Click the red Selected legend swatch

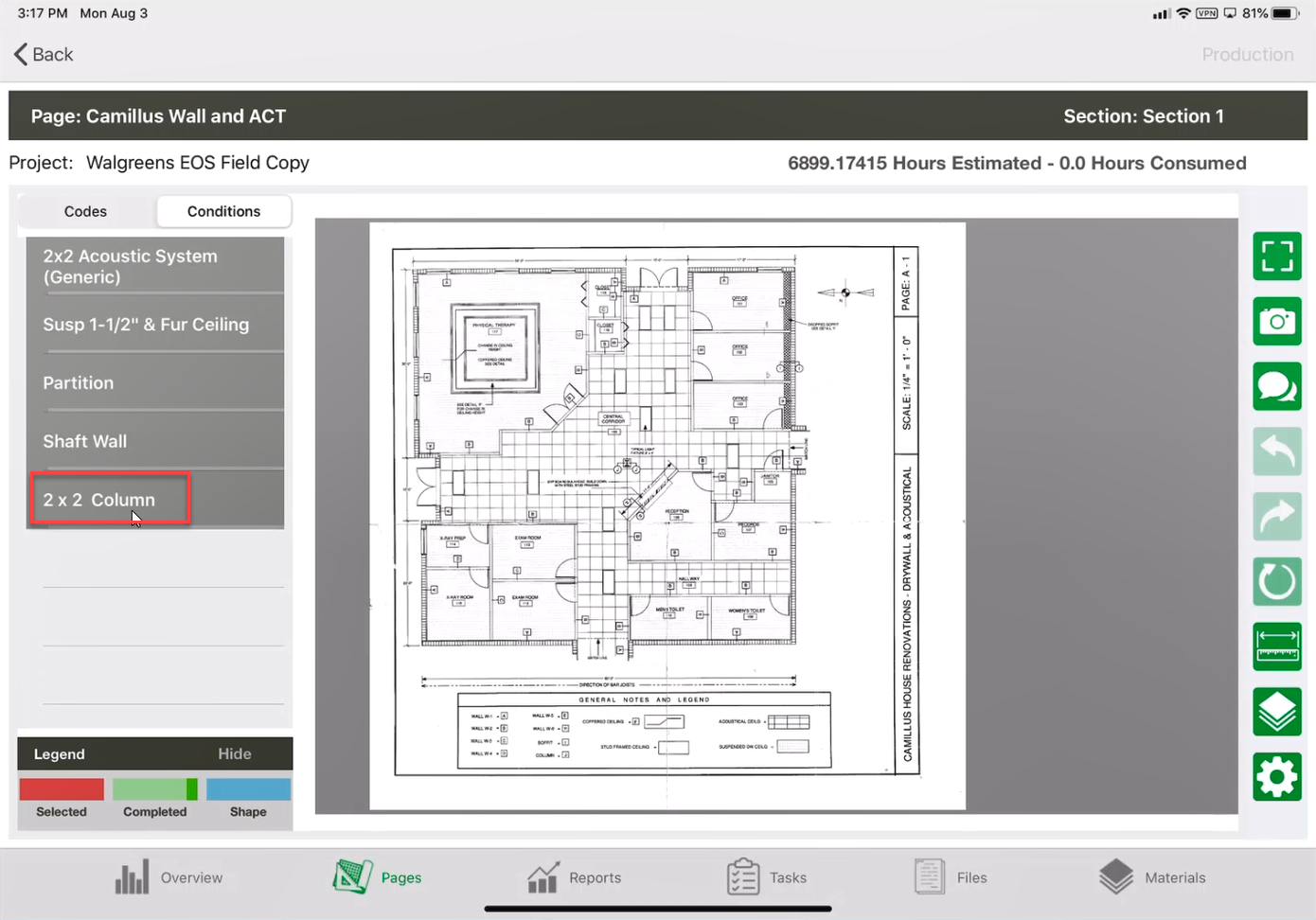click(x=62, y=789)
